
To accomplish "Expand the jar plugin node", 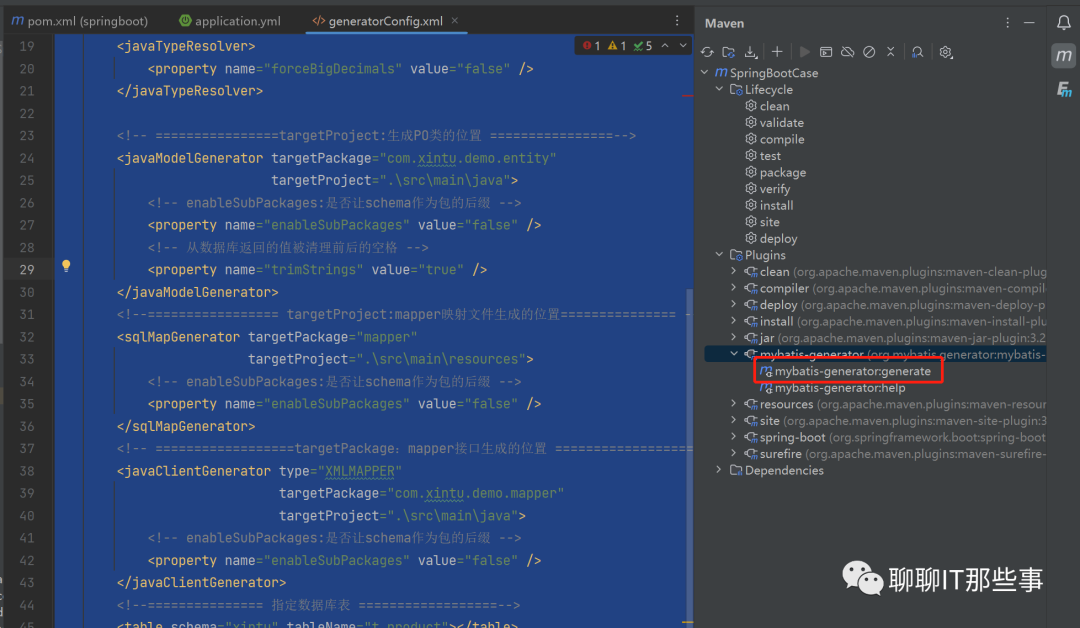I will tap(734, 337).
